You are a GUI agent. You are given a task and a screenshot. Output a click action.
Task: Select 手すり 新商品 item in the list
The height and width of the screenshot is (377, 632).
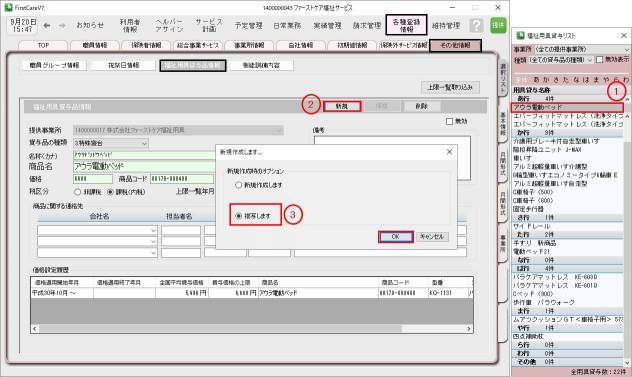[x=568, y=243]
